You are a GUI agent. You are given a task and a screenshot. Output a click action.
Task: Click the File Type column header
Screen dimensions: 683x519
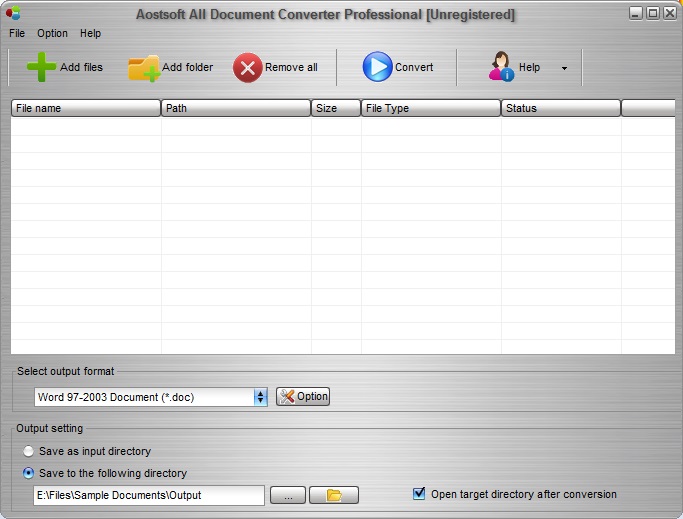[431, 108]
